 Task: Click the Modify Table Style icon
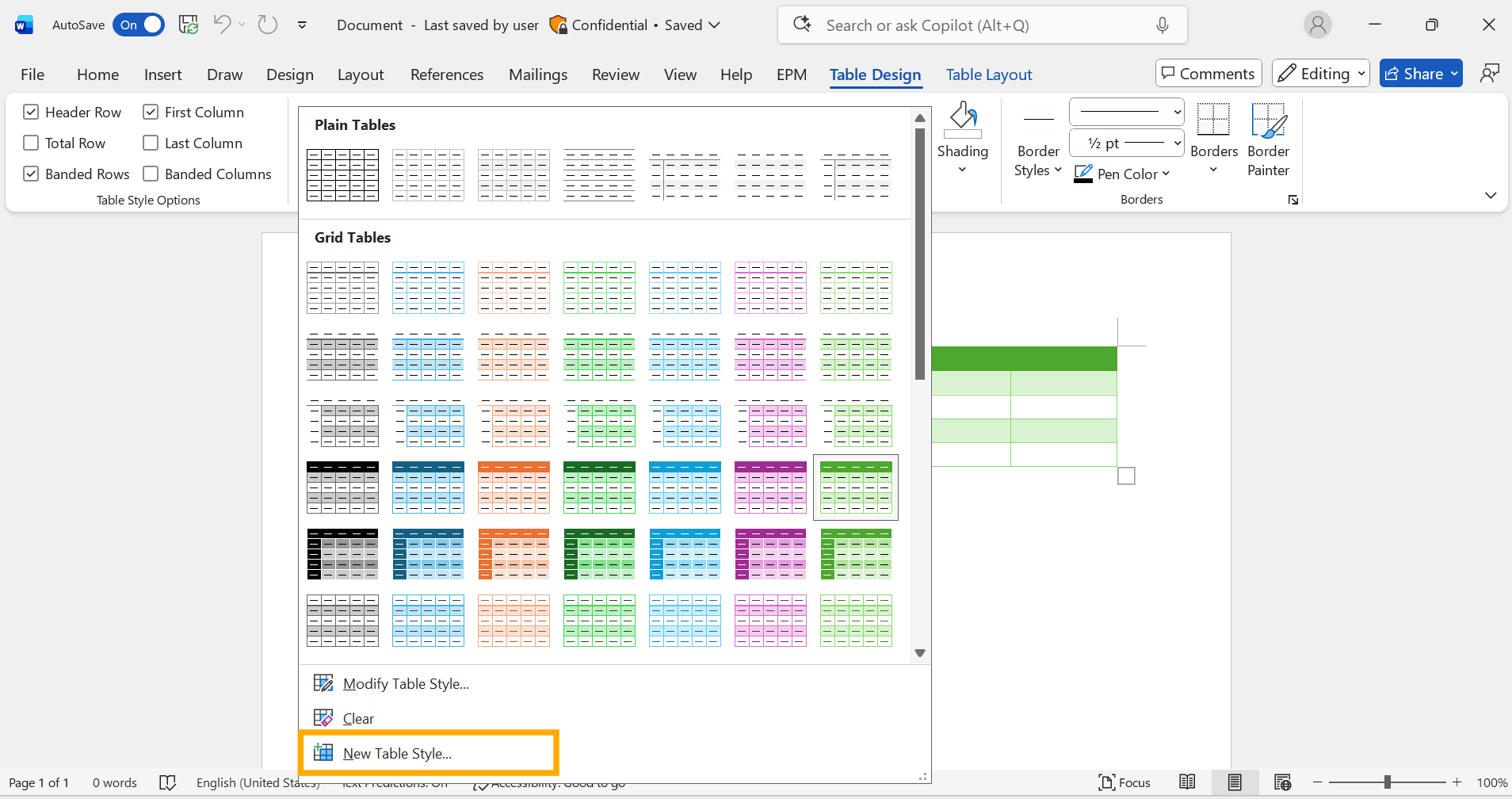[323, 683]
